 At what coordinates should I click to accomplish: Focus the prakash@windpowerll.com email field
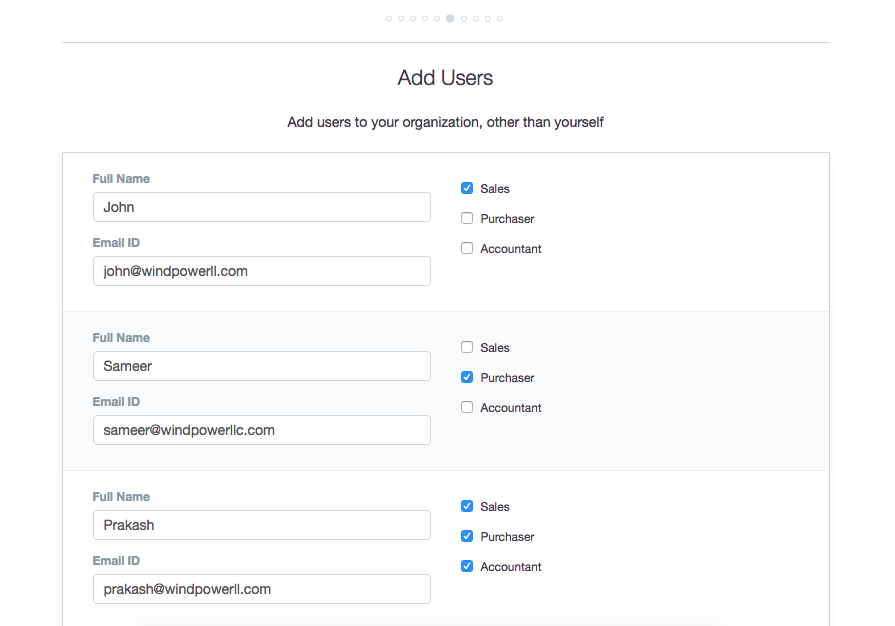tap(261, 589)
